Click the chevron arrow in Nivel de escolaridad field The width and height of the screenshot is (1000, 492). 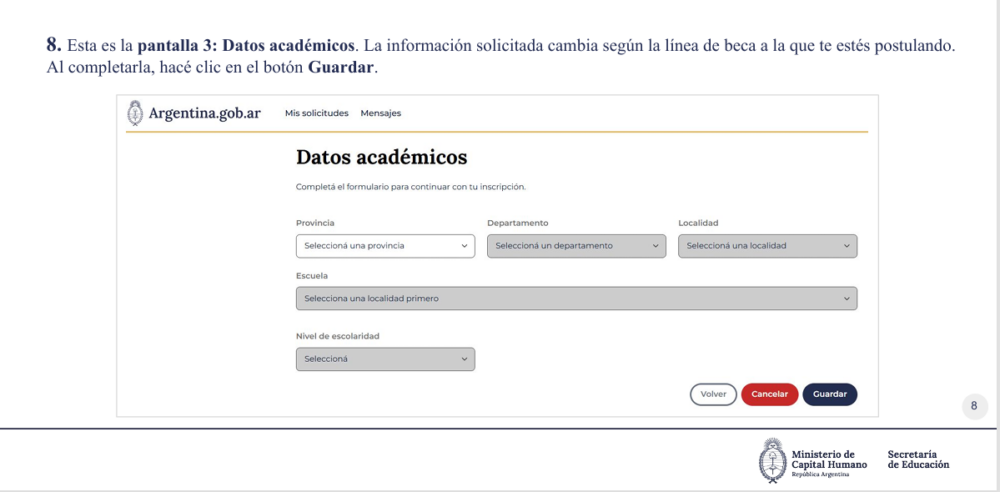[x=464, y=359]
